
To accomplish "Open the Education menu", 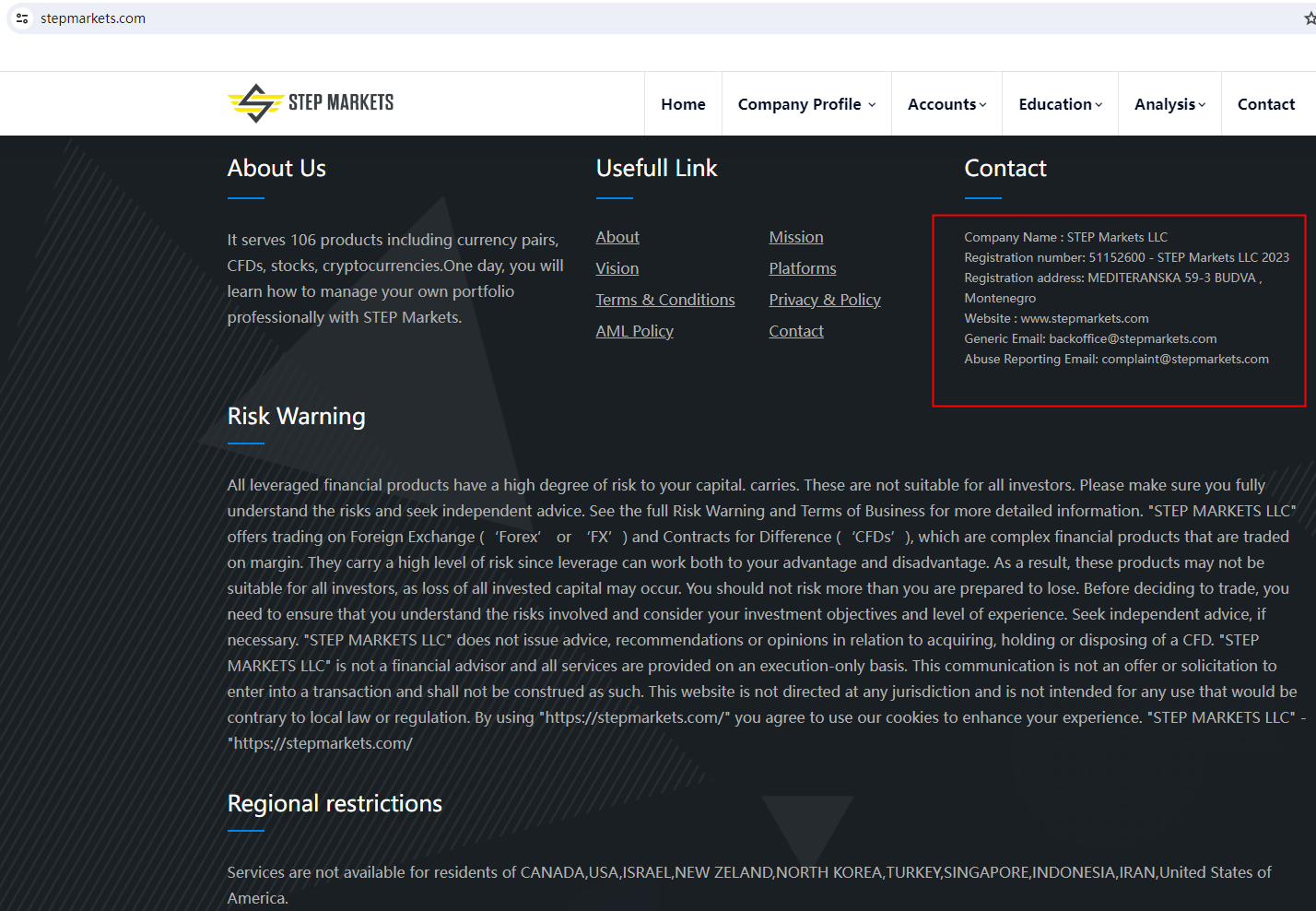I will pyautogui.click(x=1060, y=104).
